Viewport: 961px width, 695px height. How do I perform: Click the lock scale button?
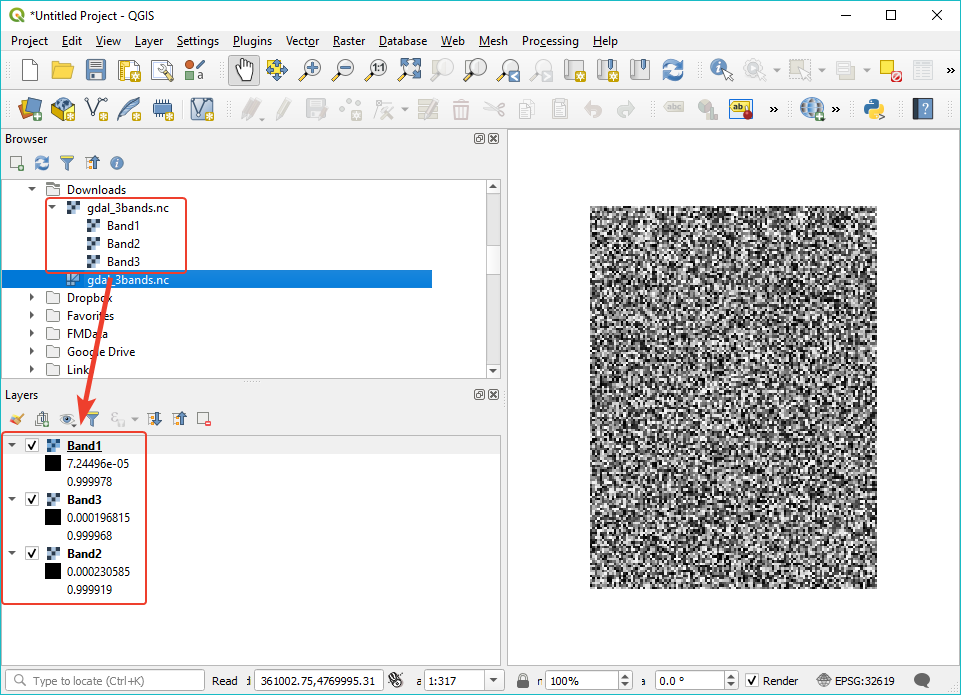524,680
